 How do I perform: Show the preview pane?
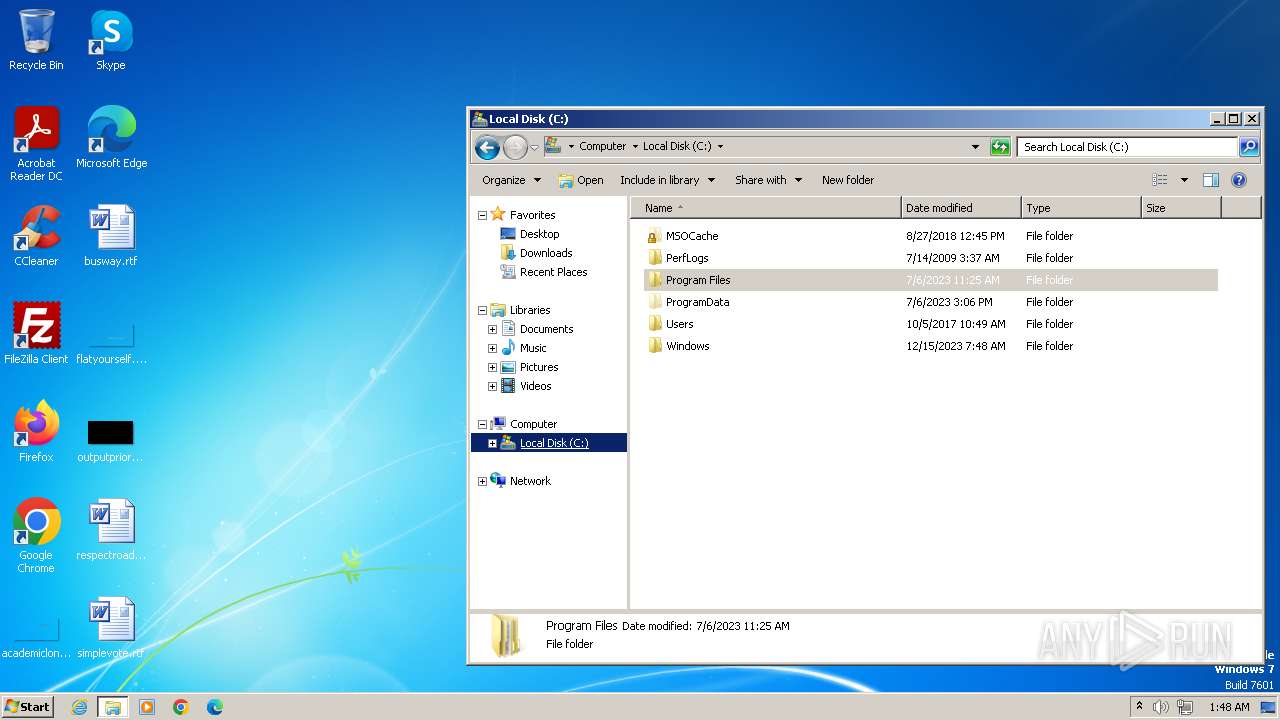click(x=1211, y=180)
